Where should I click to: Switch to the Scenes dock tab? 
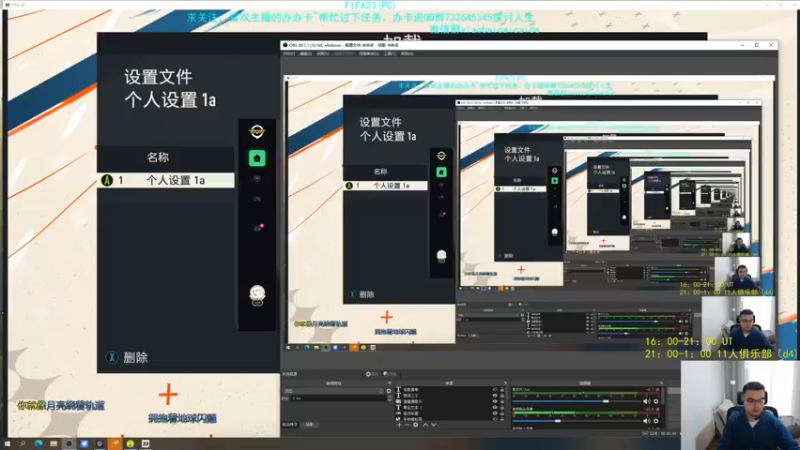(x=309, y=424)
